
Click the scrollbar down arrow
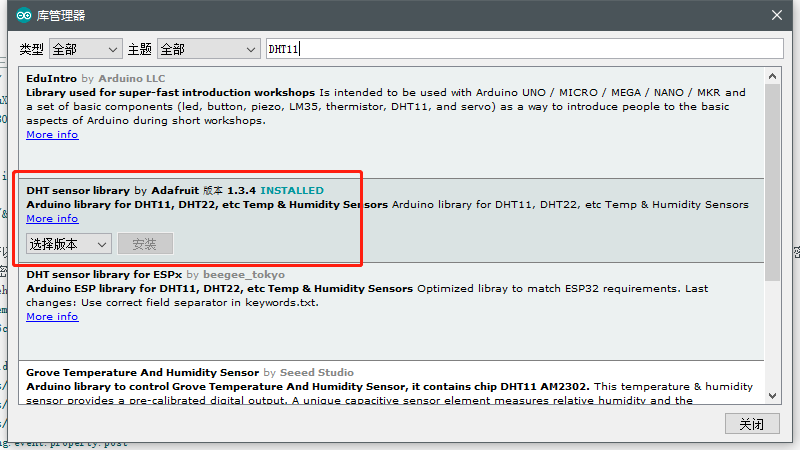pos(772,396)
